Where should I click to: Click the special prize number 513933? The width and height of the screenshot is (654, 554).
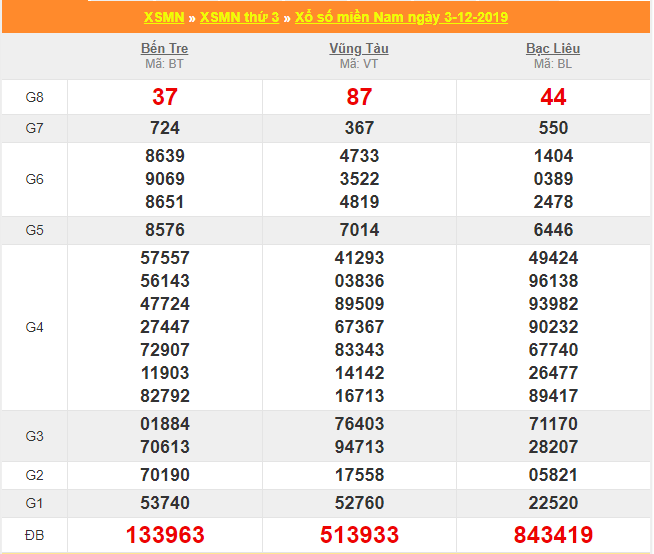[359, 535]
